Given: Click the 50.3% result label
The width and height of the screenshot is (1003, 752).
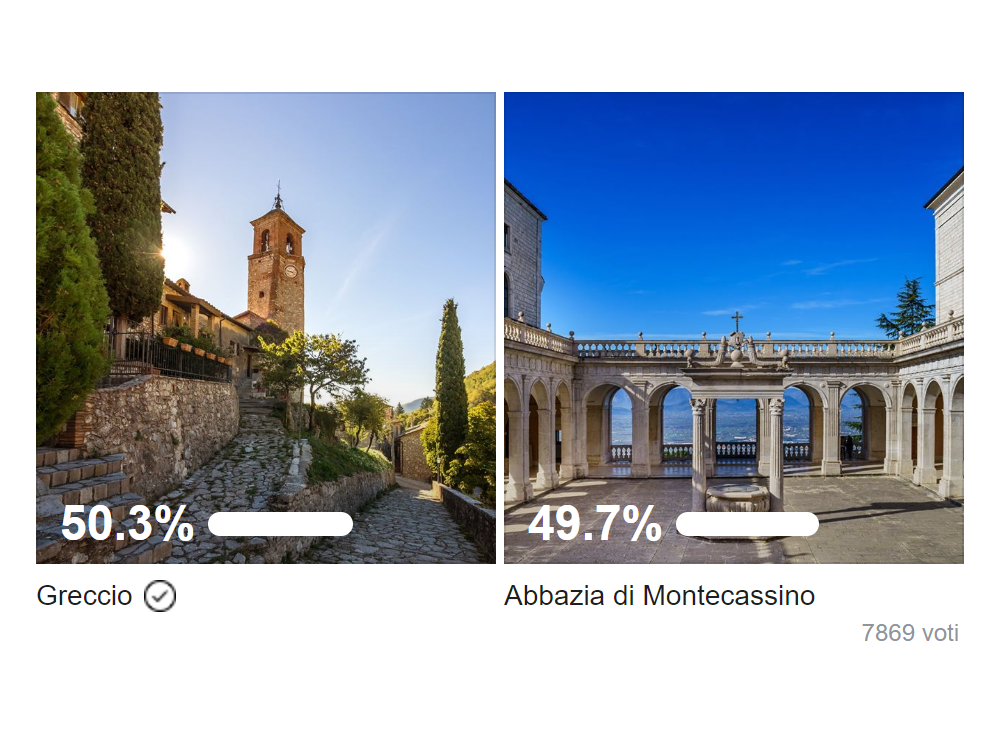Looking at the screenshot, I should point(127,524).
